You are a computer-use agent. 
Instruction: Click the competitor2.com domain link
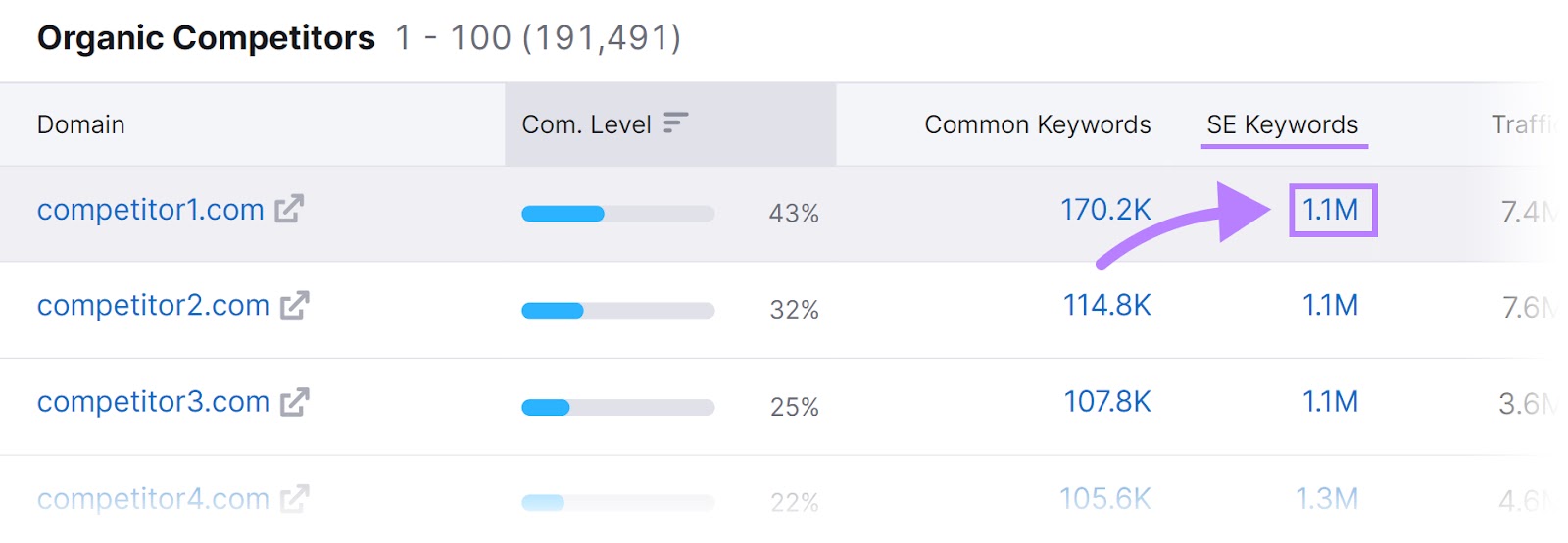coord(153,306)
